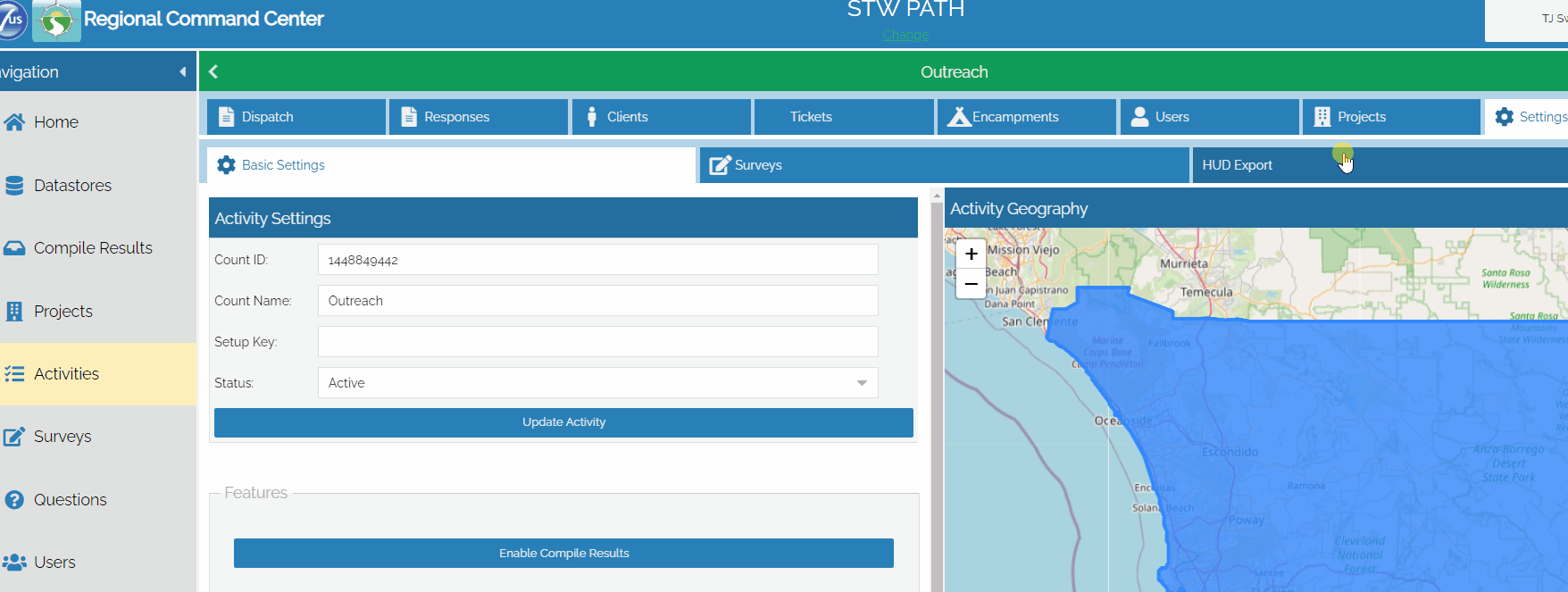This screenshot has height=592, width=1568.
Task: Zoom out on the Activity Geography map
Action: click(x=971, y=284)
